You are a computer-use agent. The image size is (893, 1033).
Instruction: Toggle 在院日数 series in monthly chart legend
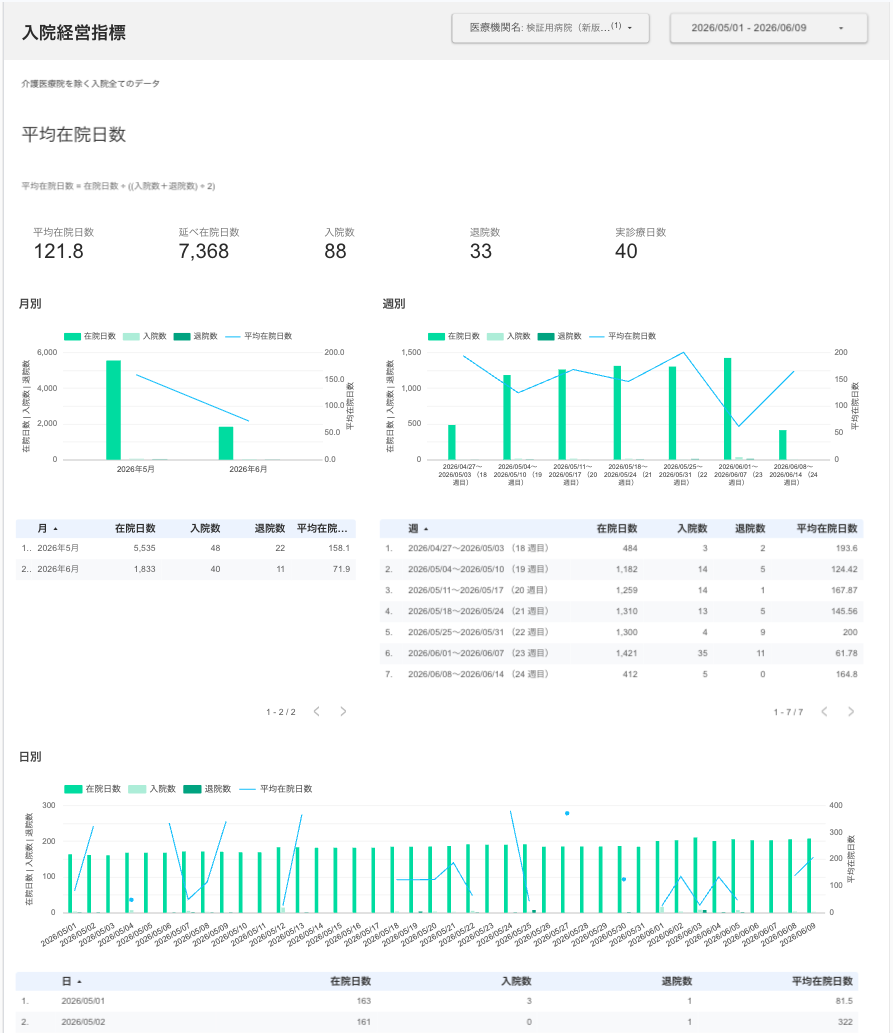click(x=90, y=336)
